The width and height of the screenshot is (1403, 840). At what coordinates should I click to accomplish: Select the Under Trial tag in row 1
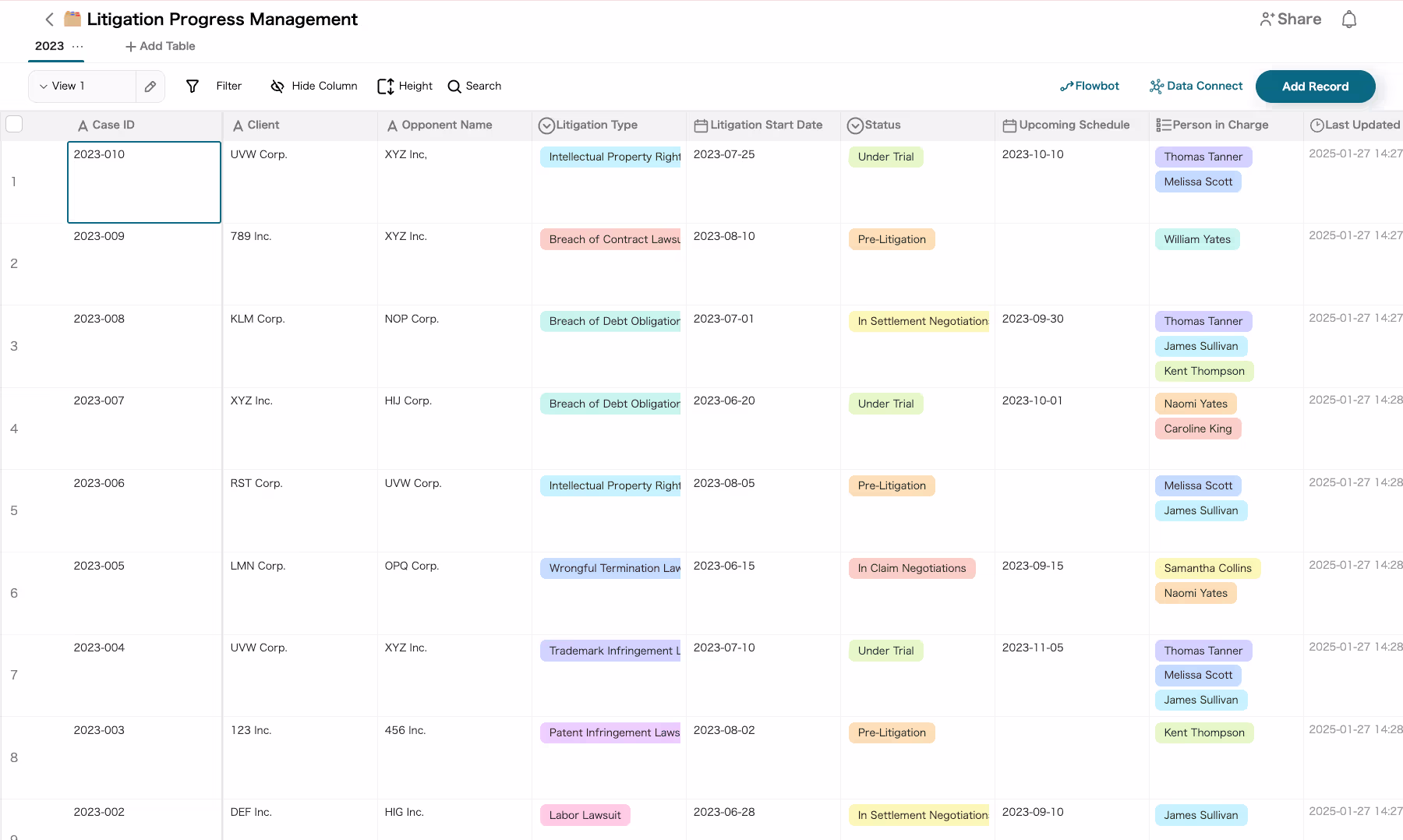[885, 157]
